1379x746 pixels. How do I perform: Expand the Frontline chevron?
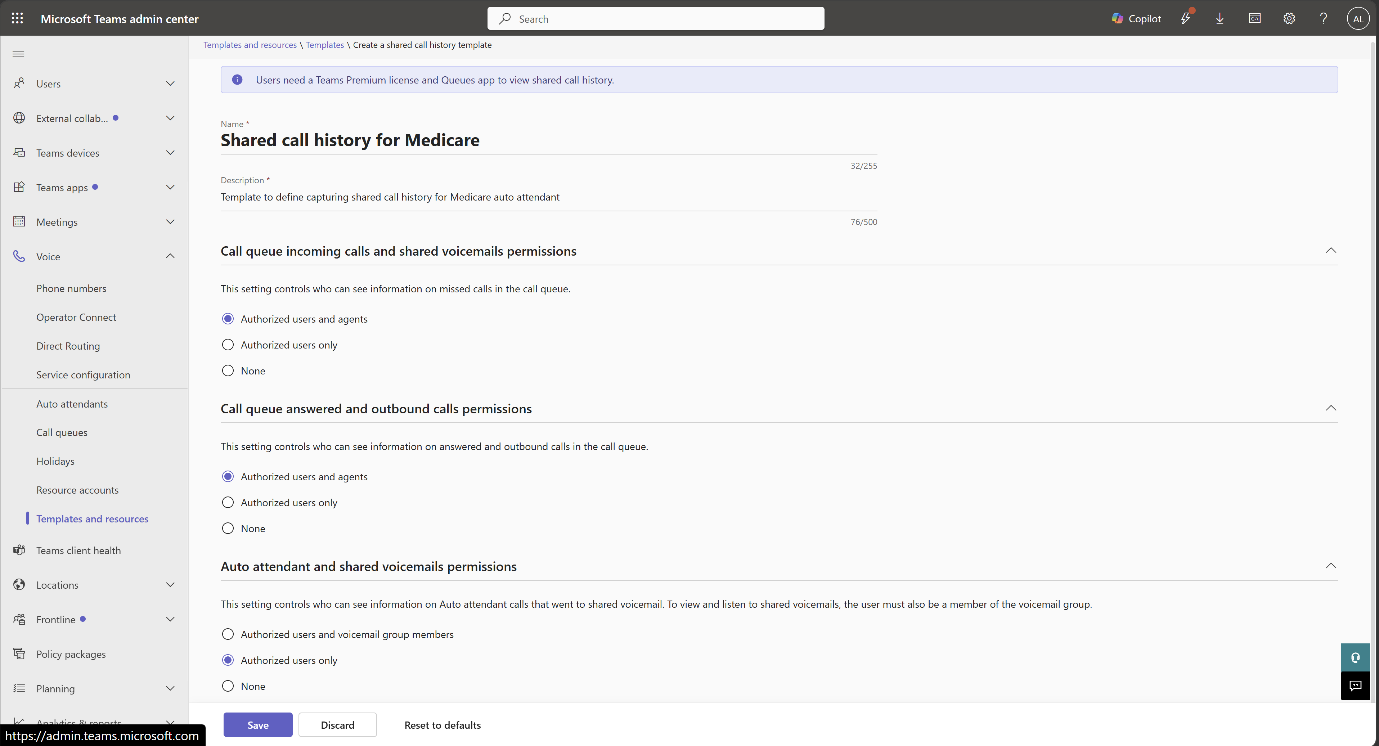click(170, 620)
